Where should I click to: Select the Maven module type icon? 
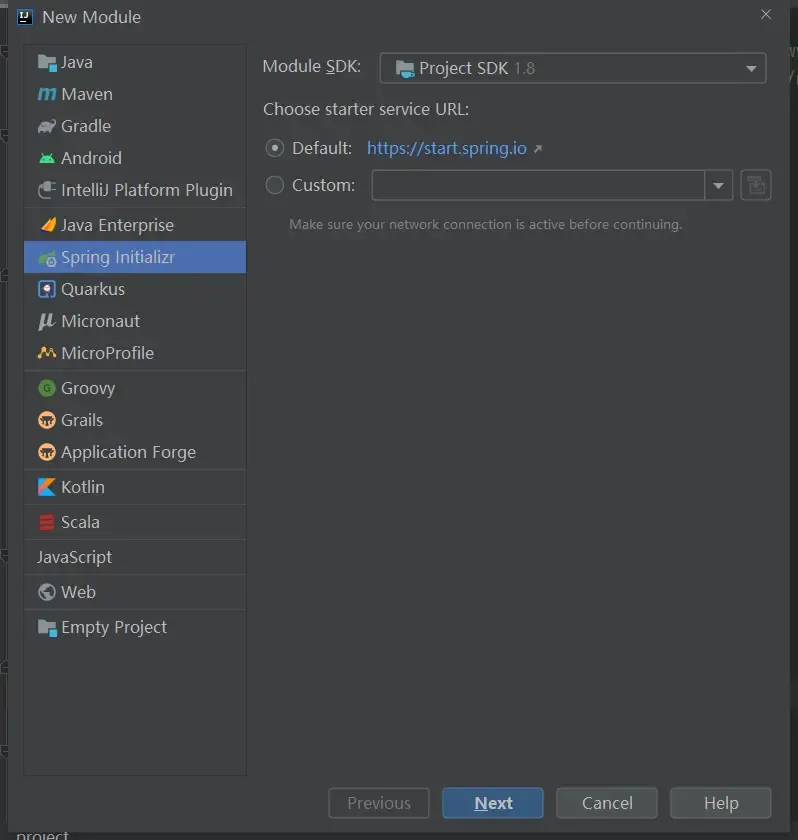pos(47,94)
